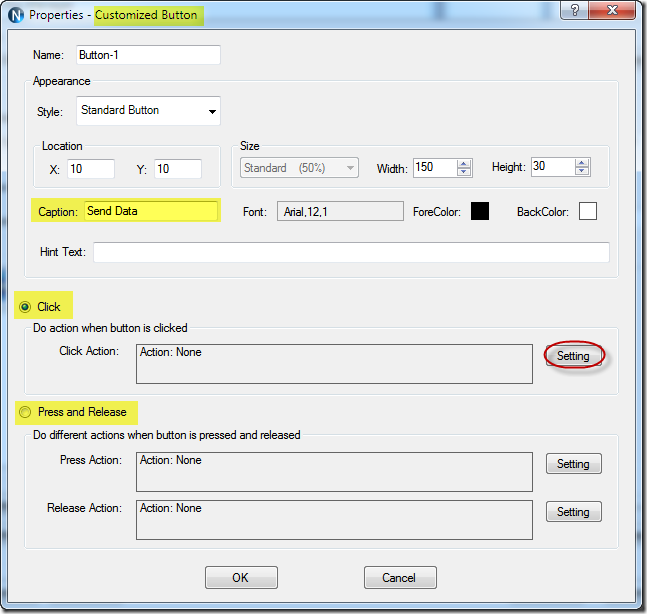Increase Width using the up arrow
647x614 pixels.
[463, 164]
